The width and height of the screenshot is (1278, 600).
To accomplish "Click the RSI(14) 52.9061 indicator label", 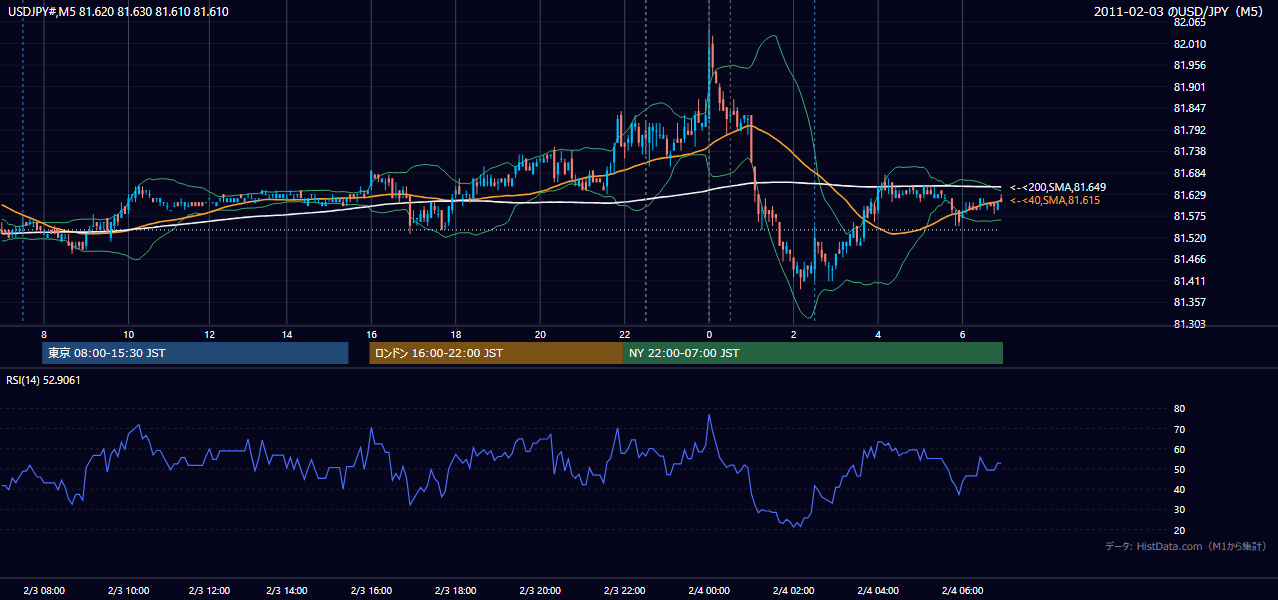I will 43,380.
